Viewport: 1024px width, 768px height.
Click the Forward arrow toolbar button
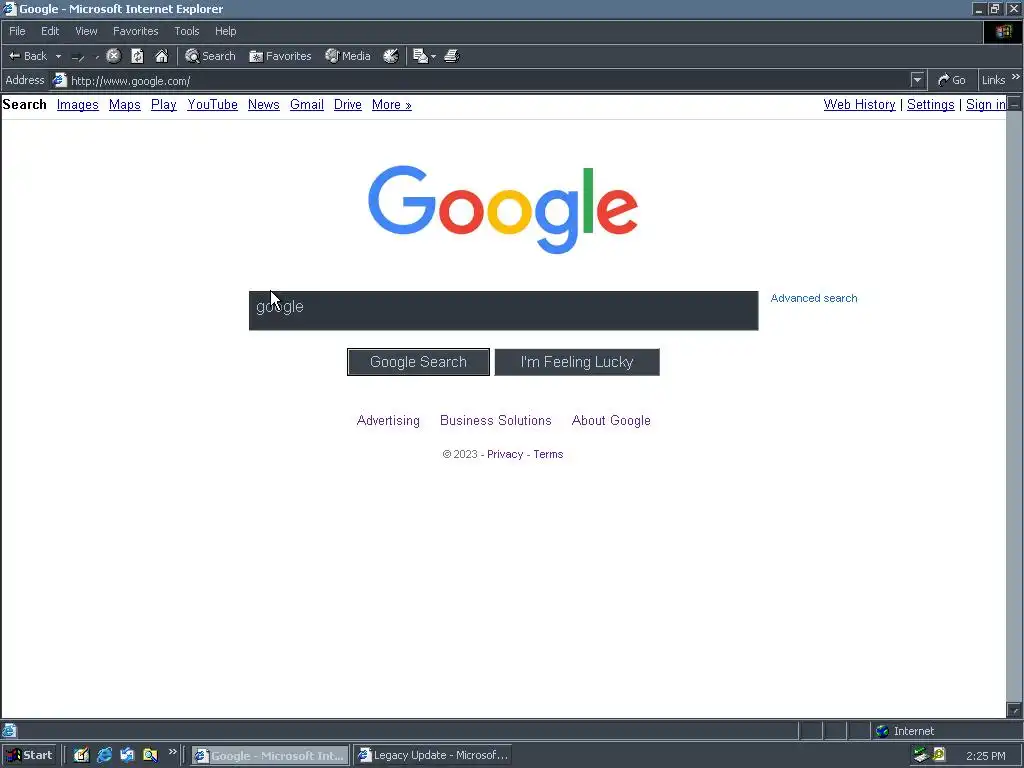(78, 57)
